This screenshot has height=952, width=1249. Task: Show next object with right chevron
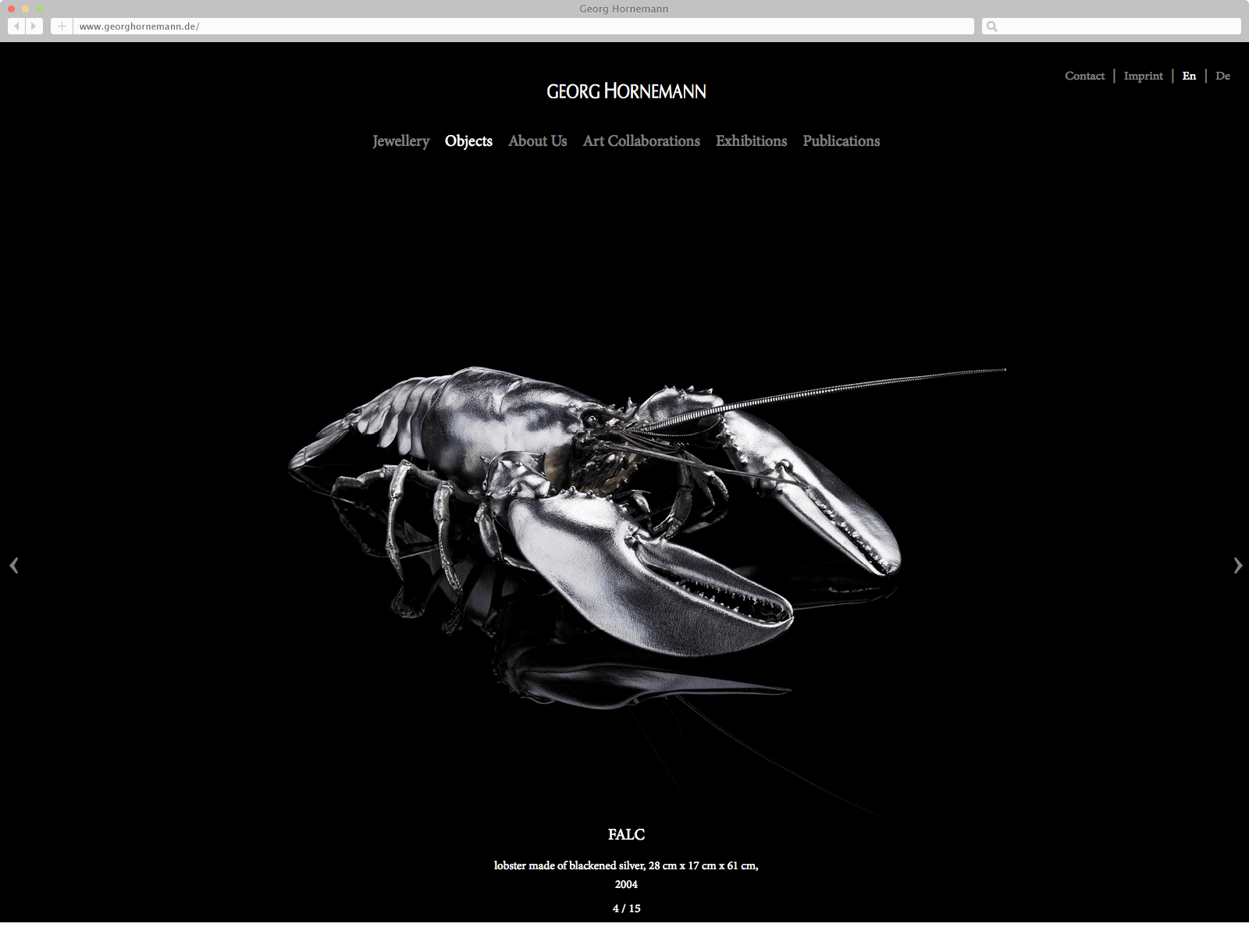(1237, 565)
